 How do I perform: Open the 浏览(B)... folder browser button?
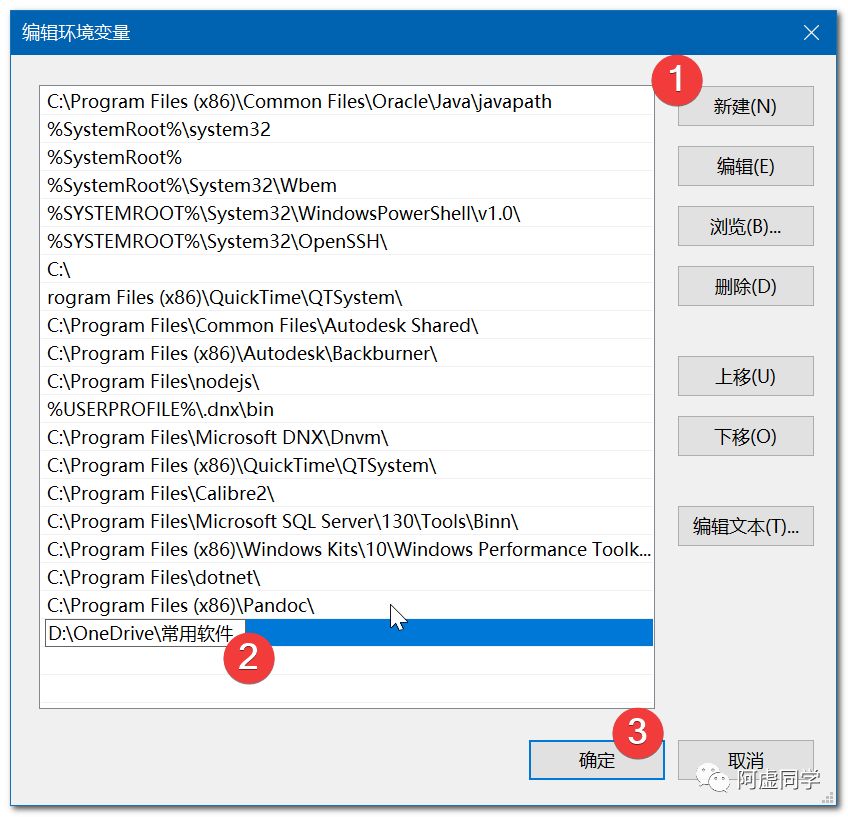pyautogui.click(x=745, y=226)
